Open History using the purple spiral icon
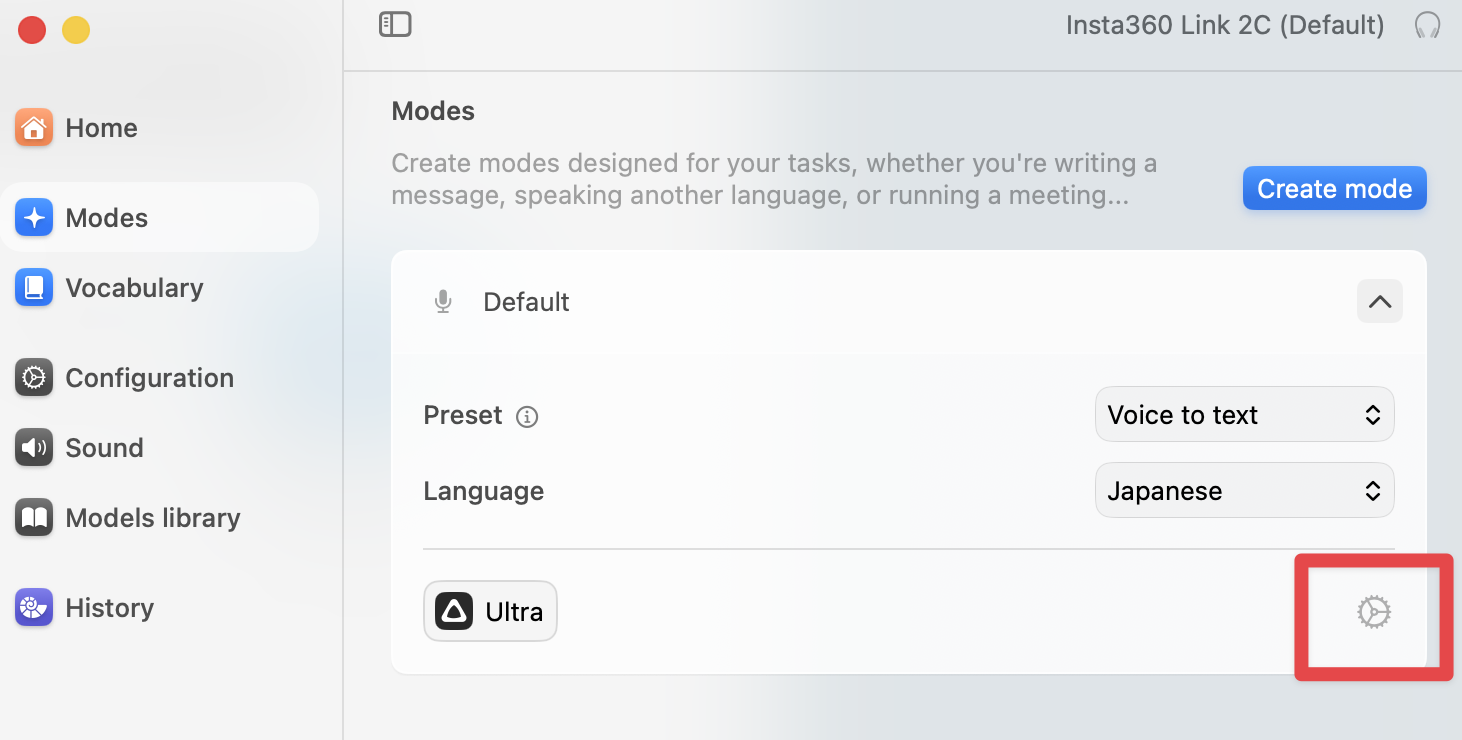 coord(34,608)
